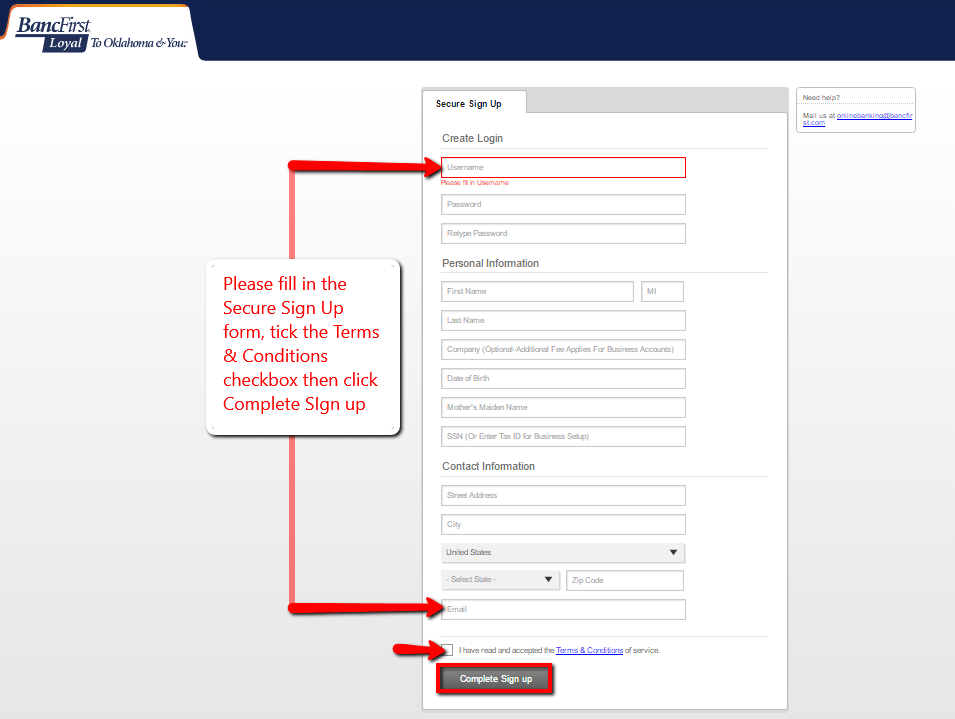Click the MI initial field
955x719 pixels.
tap(662, 291)
